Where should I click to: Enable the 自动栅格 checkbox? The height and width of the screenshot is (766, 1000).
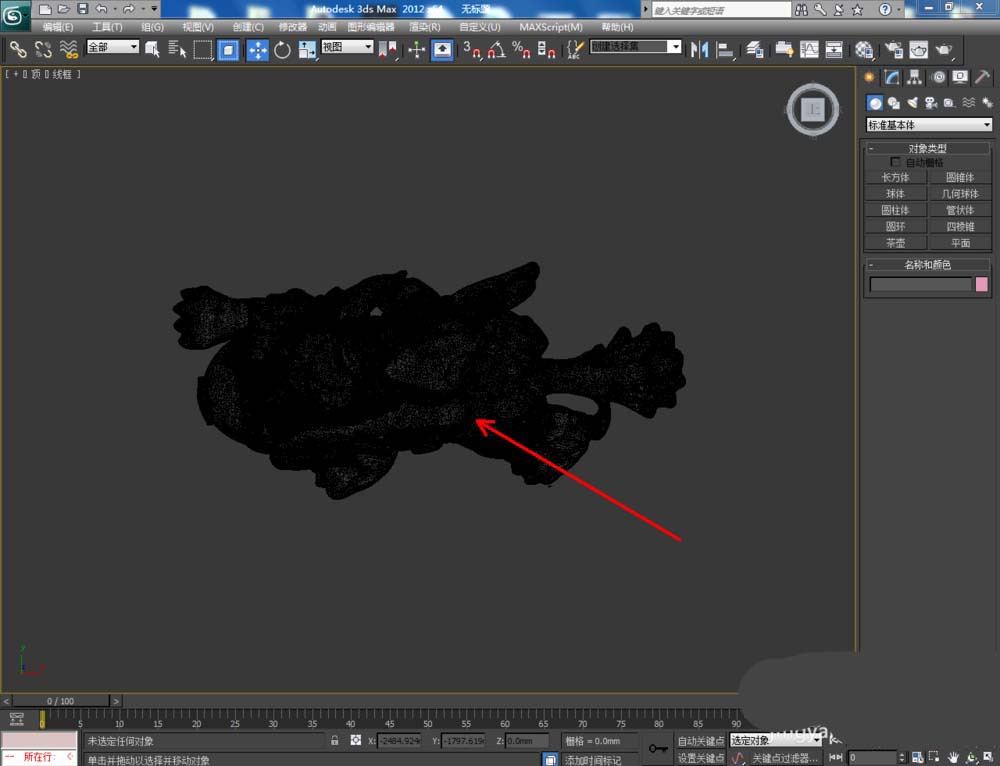point(896,162)
